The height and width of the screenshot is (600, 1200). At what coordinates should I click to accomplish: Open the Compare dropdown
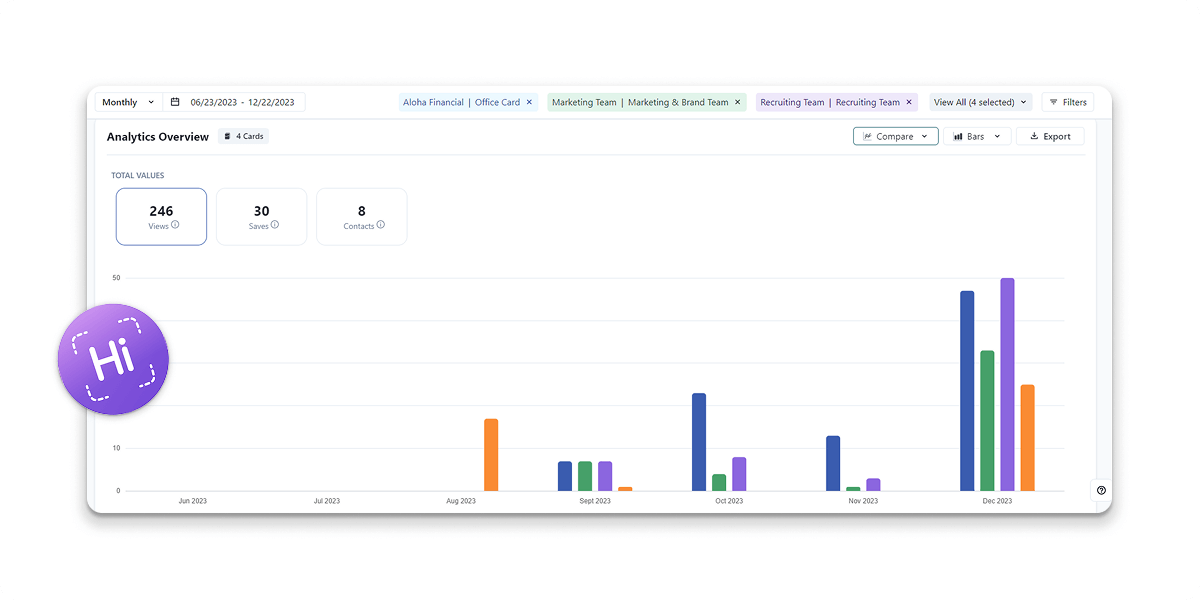(895, 136)
